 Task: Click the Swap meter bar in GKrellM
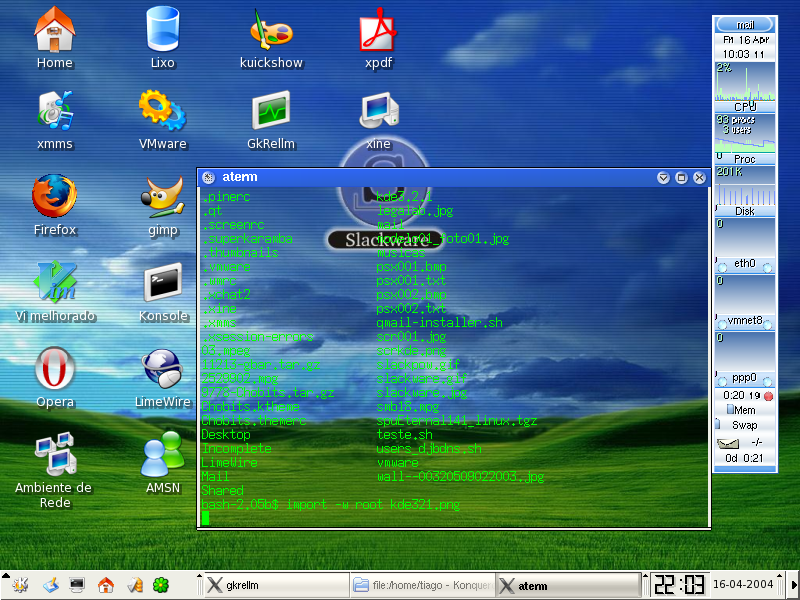point(745,425)
